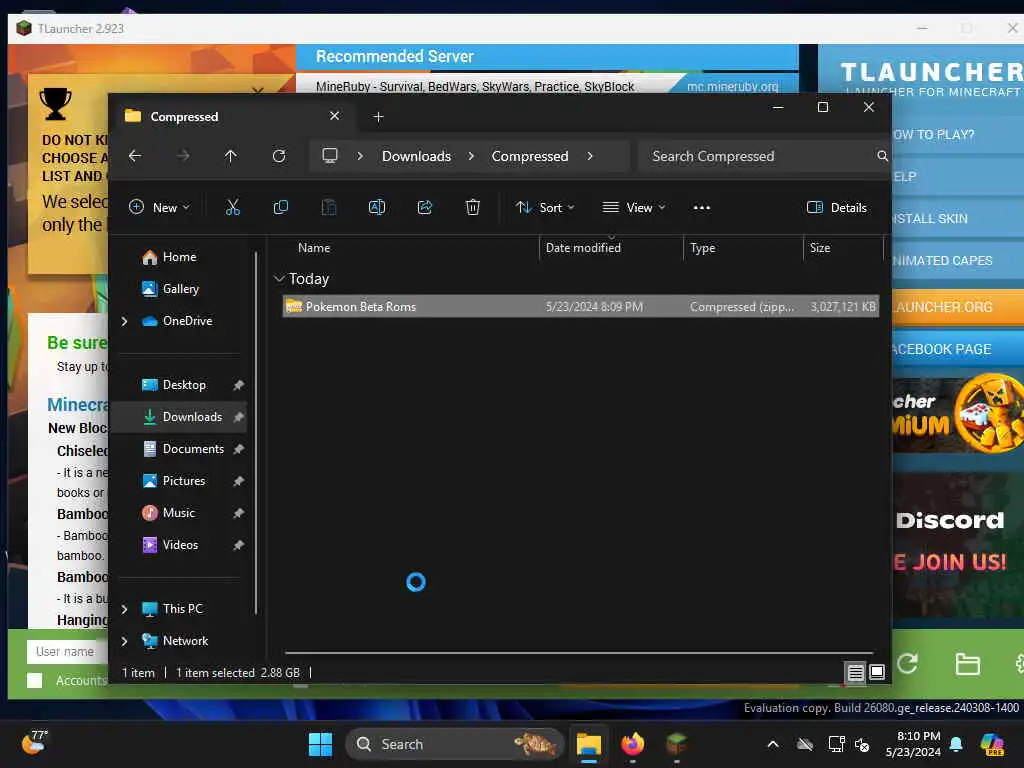
Task: Open TLauncher folder icon in bottom bar
Action: 967,664
